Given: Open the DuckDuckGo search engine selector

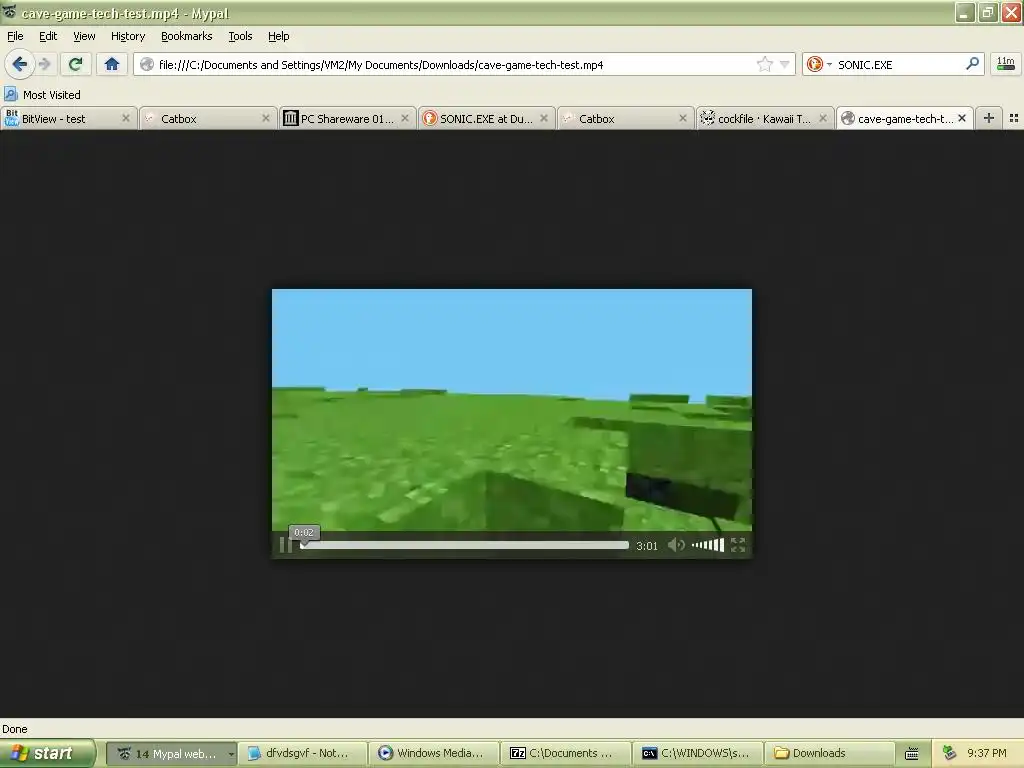Looking at the screenshot, I should point(819,64).
